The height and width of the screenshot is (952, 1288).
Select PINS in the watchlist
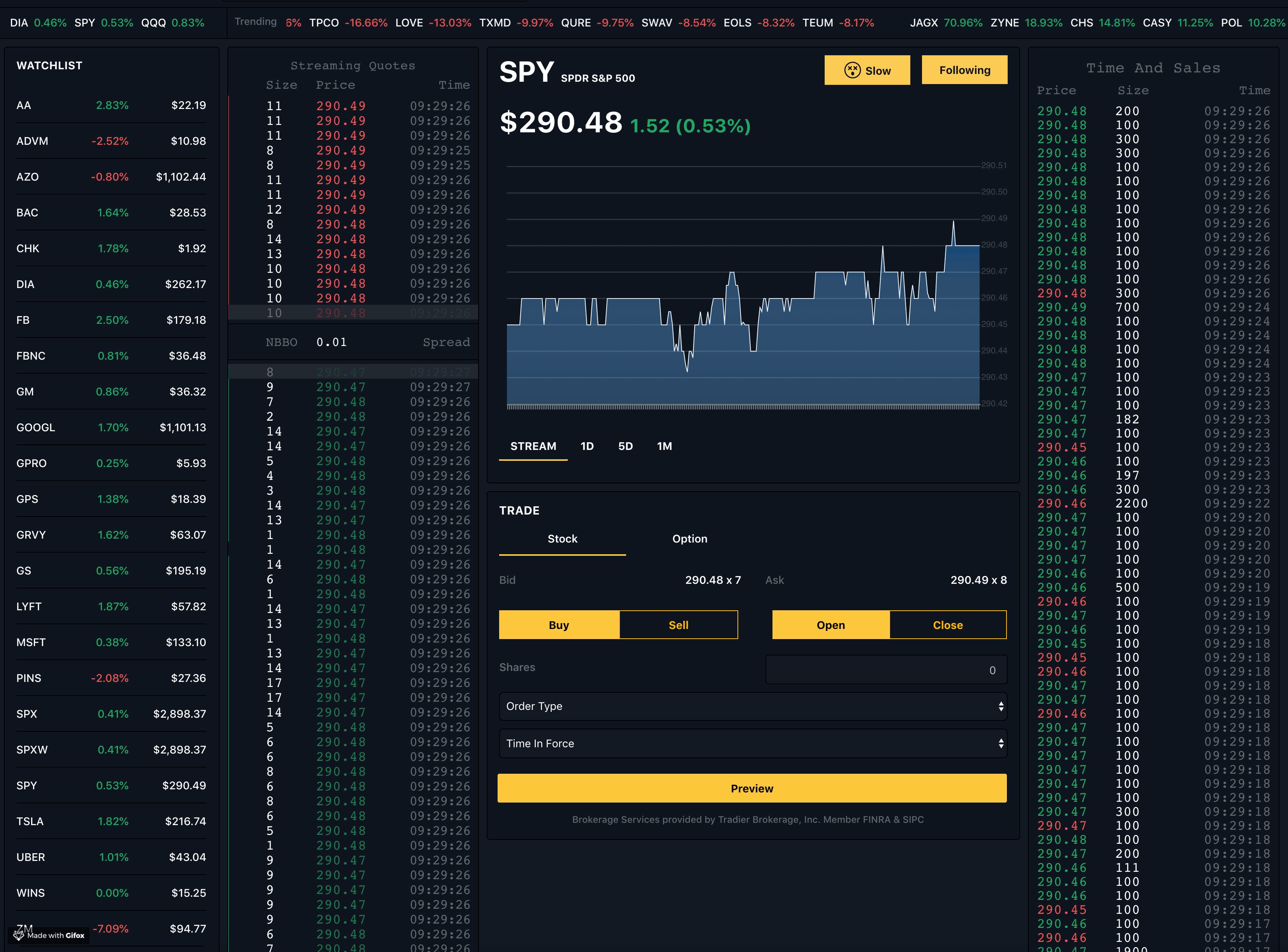pos(111,678)
